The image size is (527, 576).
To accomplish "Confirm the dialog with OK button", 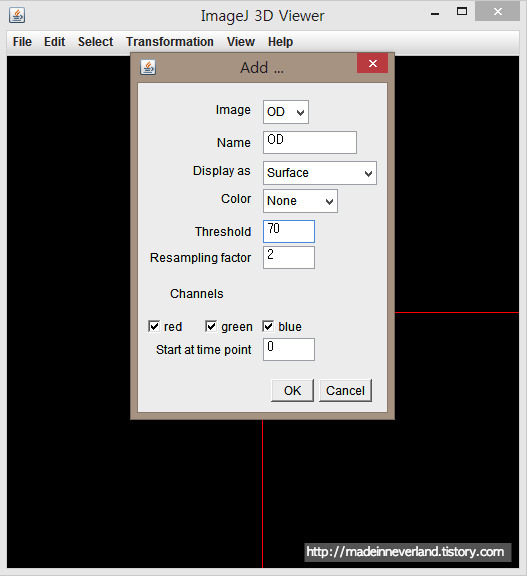I will tap(292, 390).
